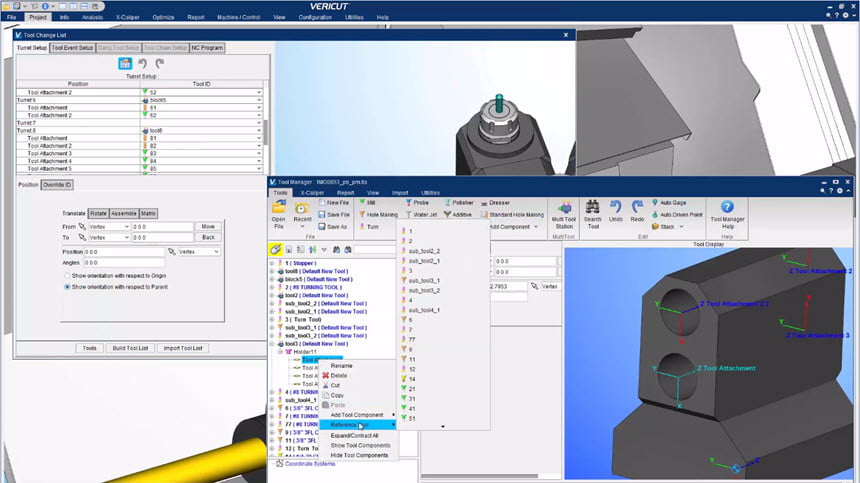860x483 pixels.
Task: Click New File in Tool Manager ribbon
Action: pos(333,203)
